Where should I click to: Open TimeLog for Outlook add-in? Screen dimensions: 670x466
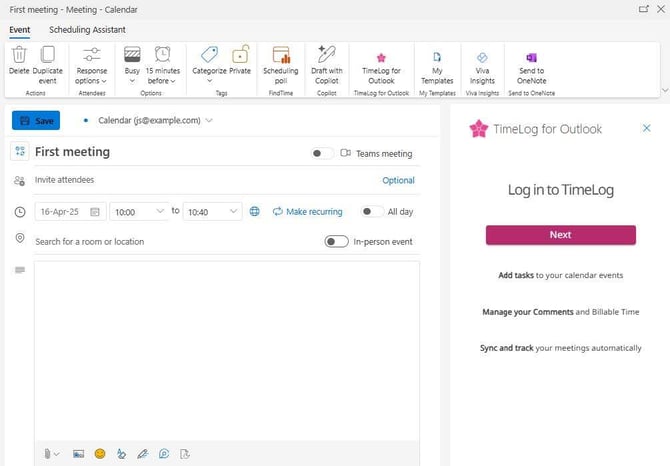click(380, 58)
